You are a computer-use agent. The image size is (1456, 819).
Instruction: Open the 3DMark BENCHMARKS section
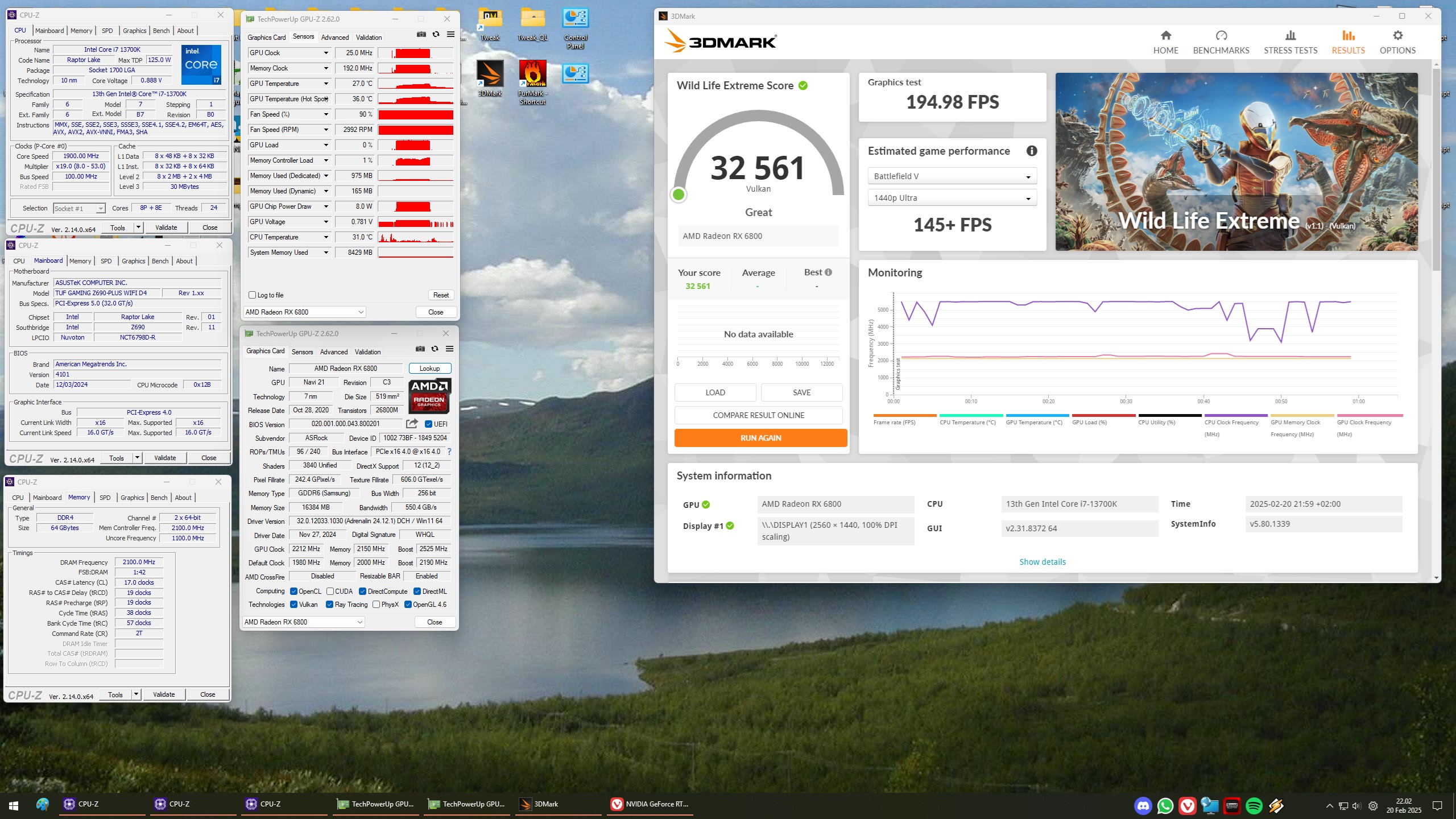pyautogui.click(x=1221, y=43)
